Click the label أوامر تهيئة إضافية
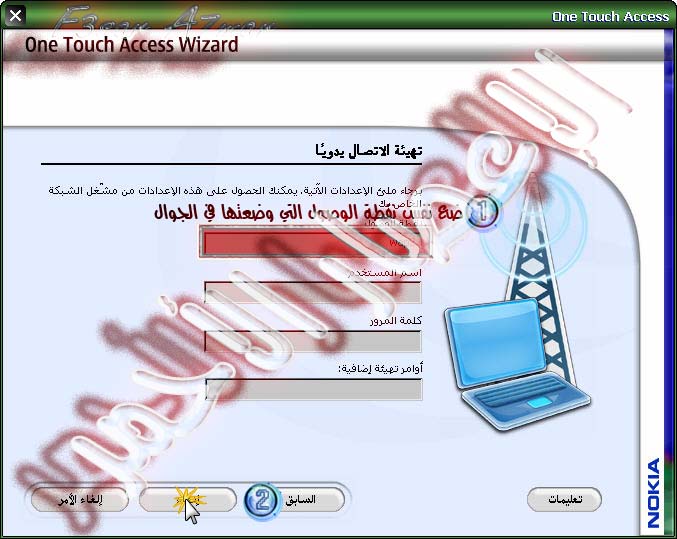This screenshot has width=677, height=539. coord(380,368)
